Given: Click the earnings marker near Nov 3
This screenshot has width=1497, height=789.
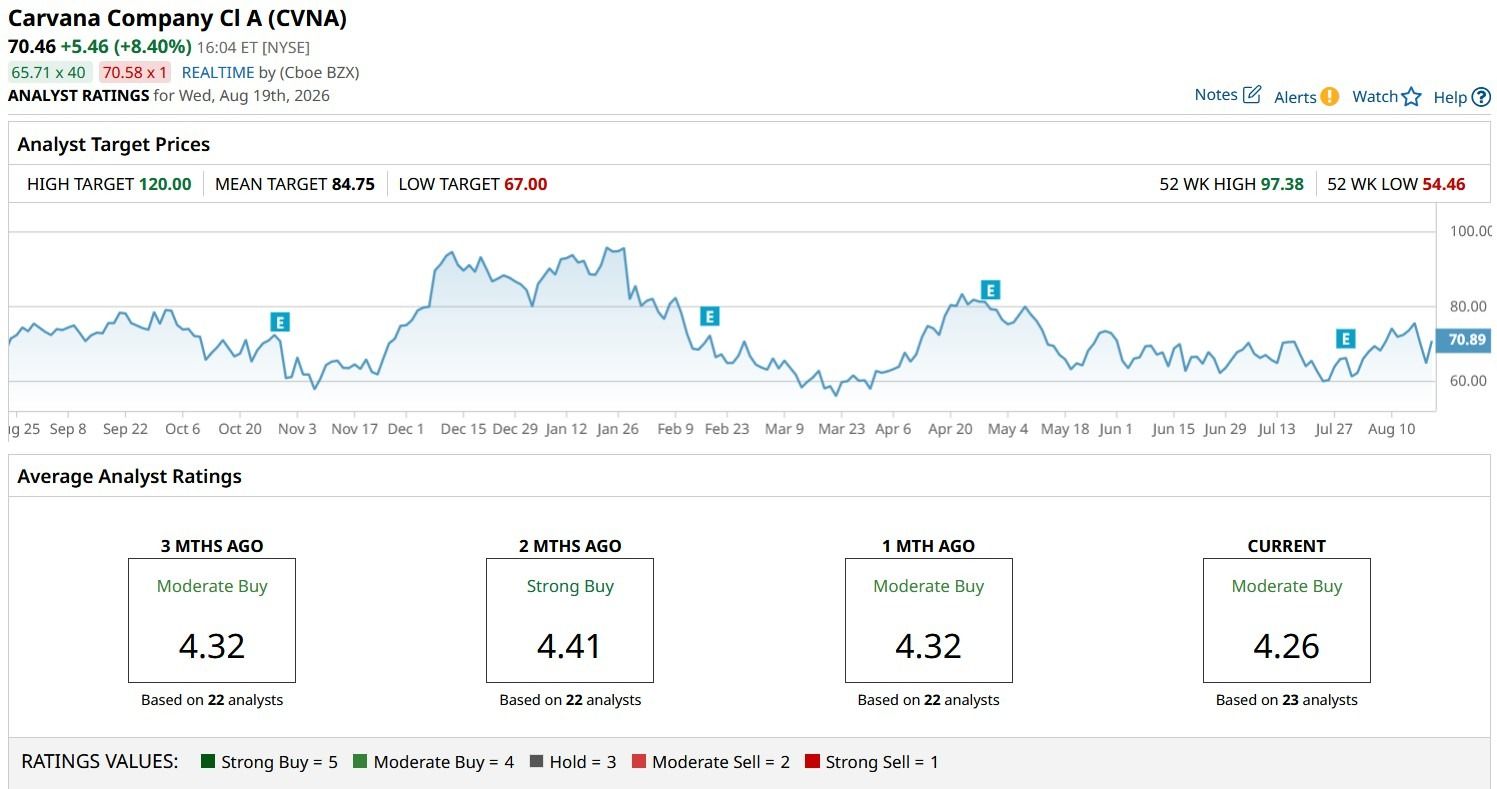Looking at the screenshot, I should coord(280,322).
